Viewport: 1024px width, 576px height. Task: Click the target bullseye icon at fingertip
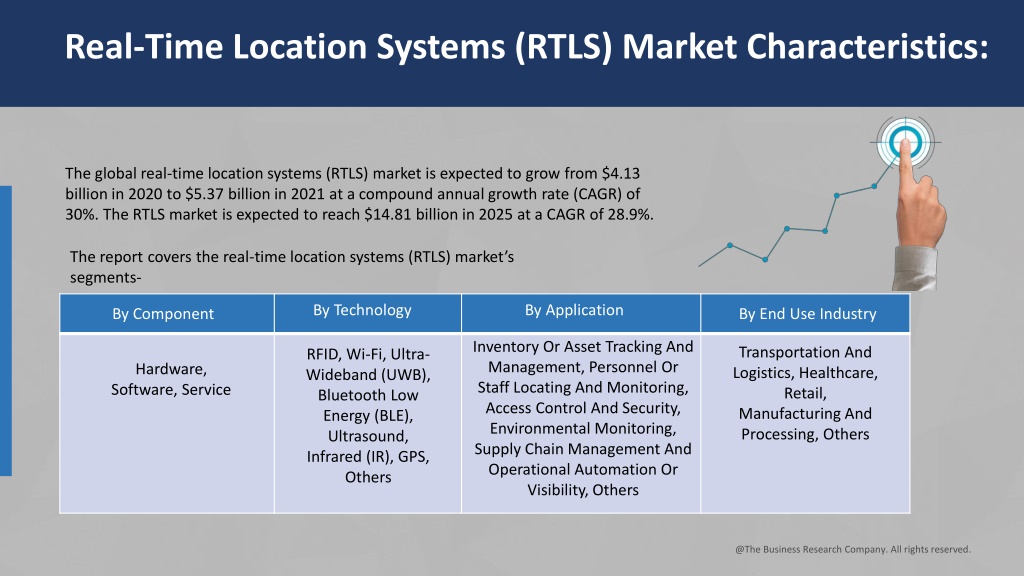click(905, 142)
